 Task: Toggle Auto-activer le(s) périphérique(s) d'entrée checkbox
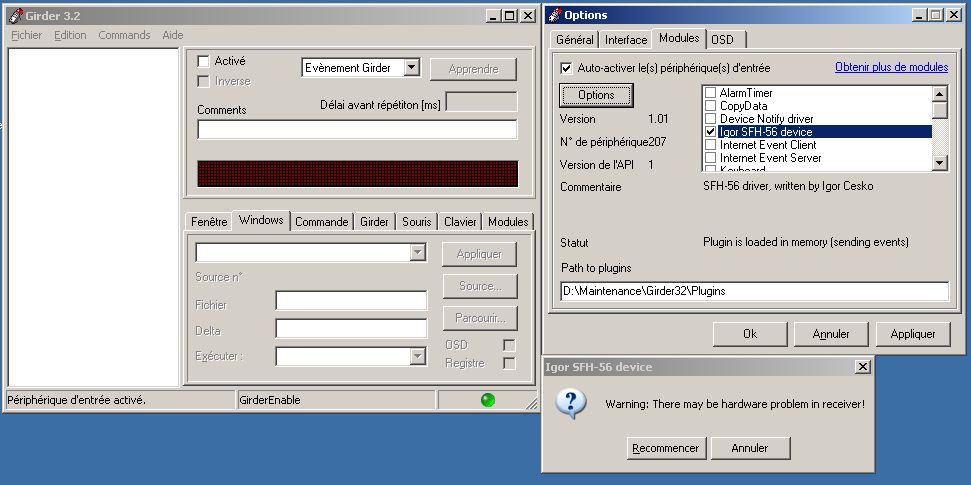(567, 68)
